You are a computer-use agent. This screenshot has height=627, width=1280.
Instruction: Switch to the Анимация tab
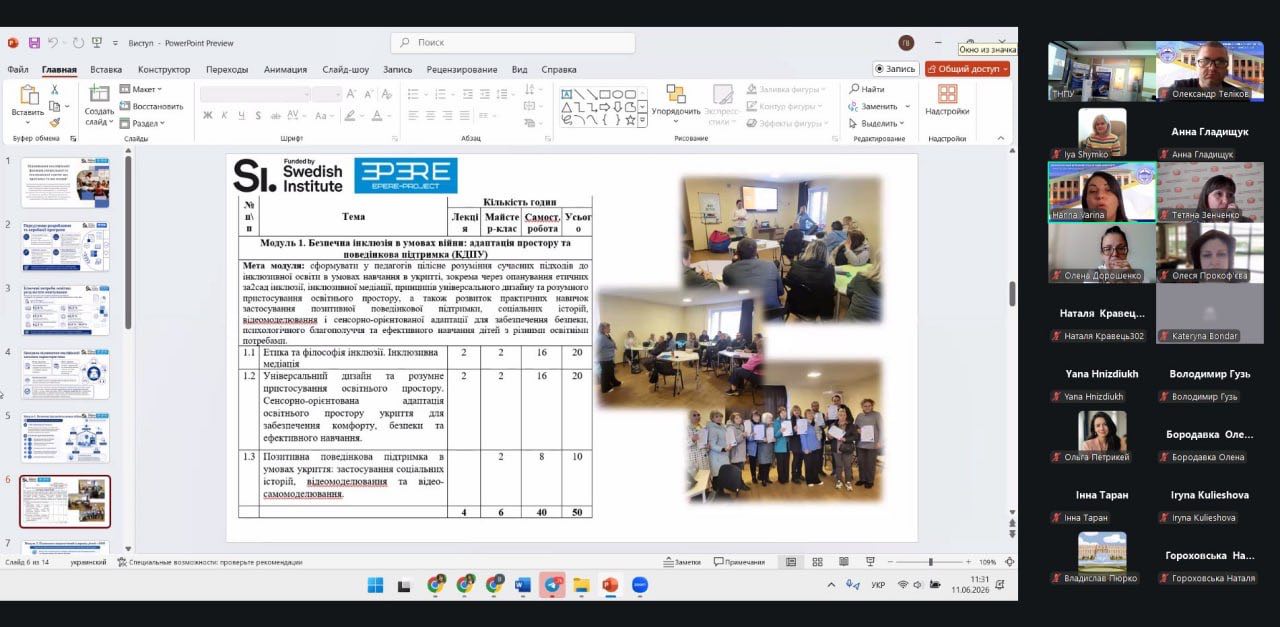pyautogui.click(x=286, y=69)
